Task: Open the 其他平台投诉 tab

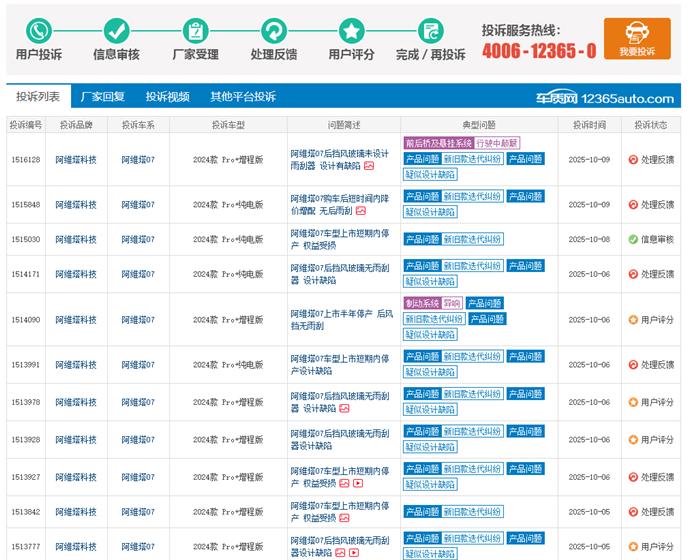Action: (242, 97)
